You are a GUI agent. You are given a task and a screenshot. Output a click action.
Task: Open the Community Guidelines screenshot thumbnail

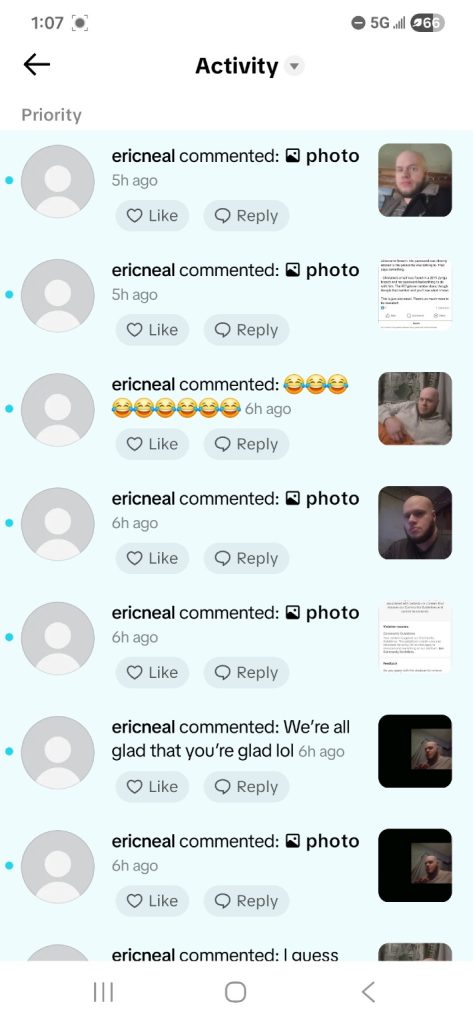pyautogui.click(x=415, y=637)
